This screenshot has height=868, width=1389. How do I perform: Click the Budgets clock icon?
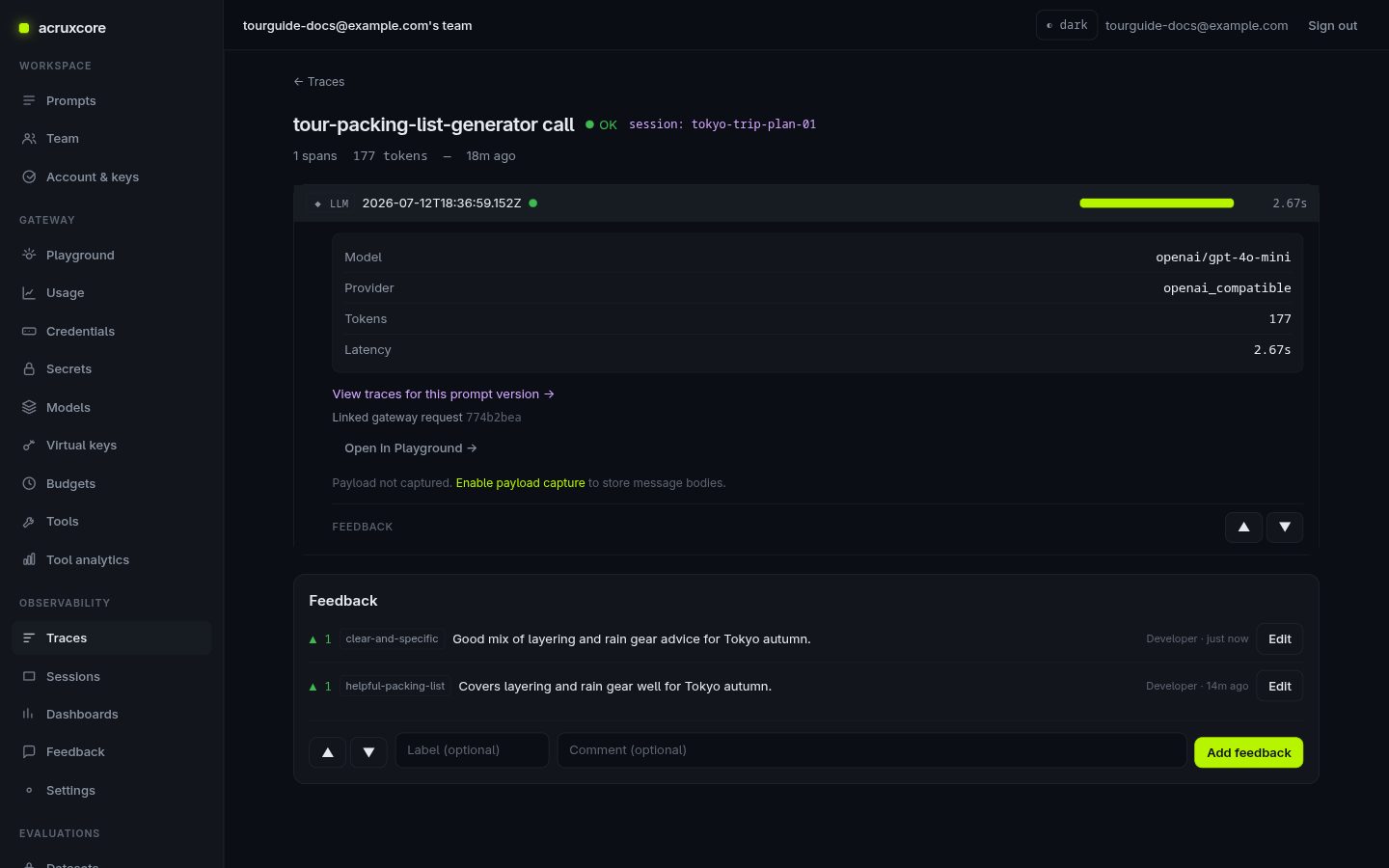29,483
